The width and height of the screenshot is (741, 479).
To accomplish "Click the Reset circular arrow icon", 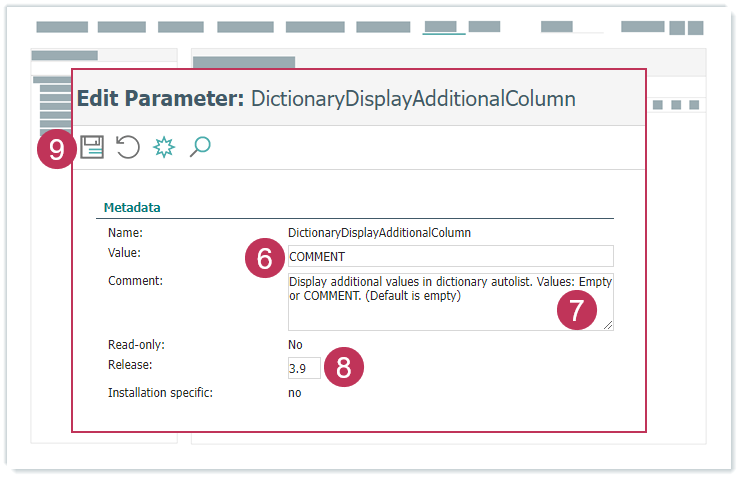I will click(127, 148).
